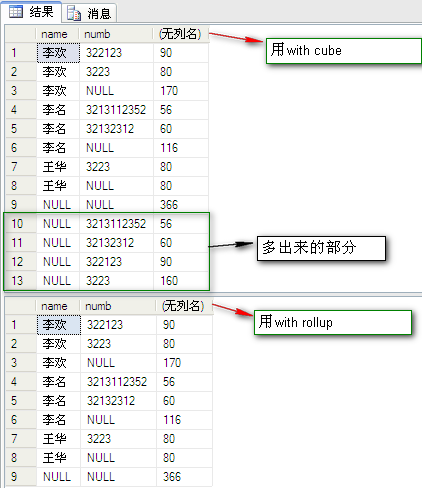Open the 消息 tab
Image resolution: width=422 pixels, height=488 pixels.
(x=89, y=13)
